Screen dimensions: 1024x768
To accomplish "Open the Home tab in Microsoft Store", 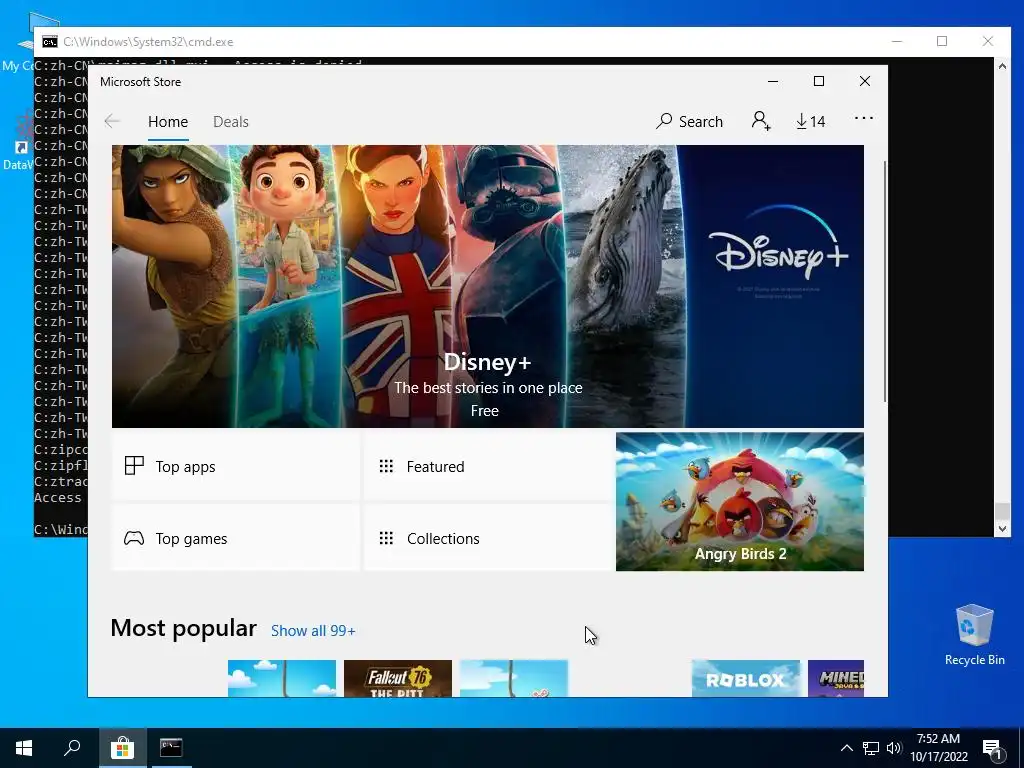I will pyautogui.click(x=168, y=121).
